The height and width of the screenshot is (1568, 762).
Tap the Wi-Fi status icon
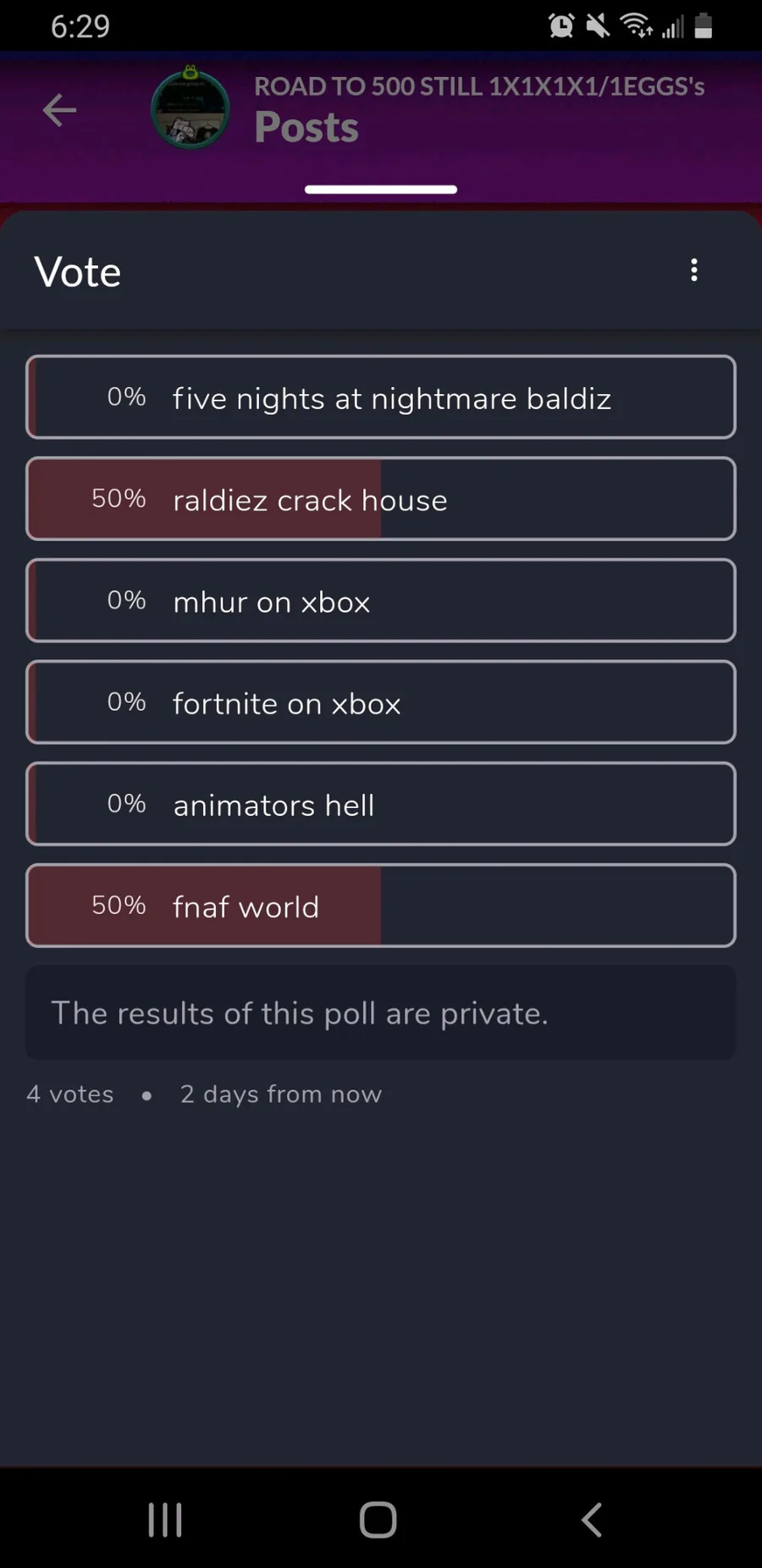pyautogui.click(x=636, y=26)
